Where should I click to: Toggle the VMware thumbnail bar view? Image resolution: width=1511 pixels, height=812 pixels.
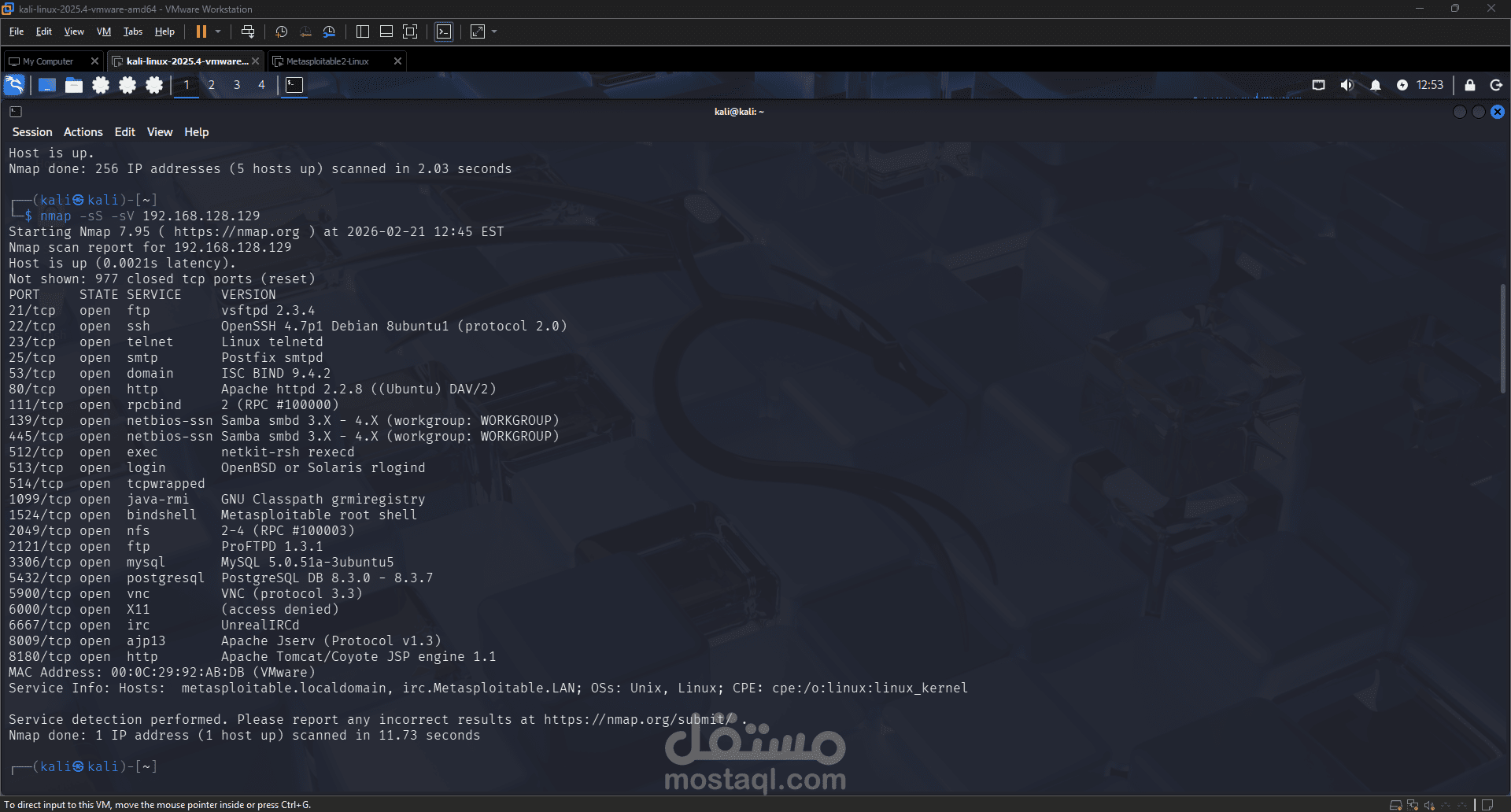coord(386,31)
